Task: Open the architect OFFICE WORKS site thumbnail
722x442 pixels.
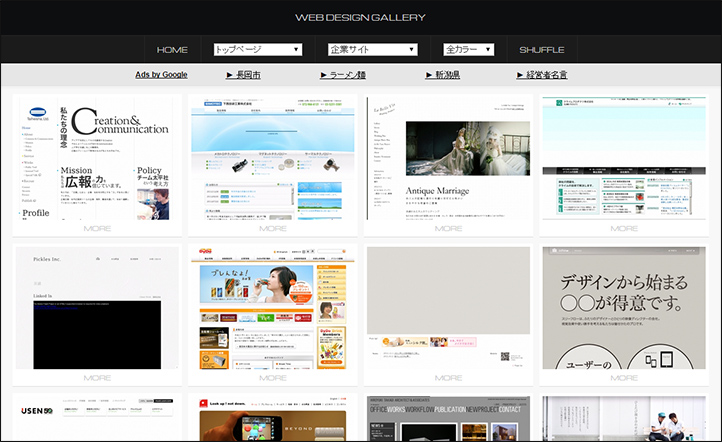Action: [x=448, y=419]
